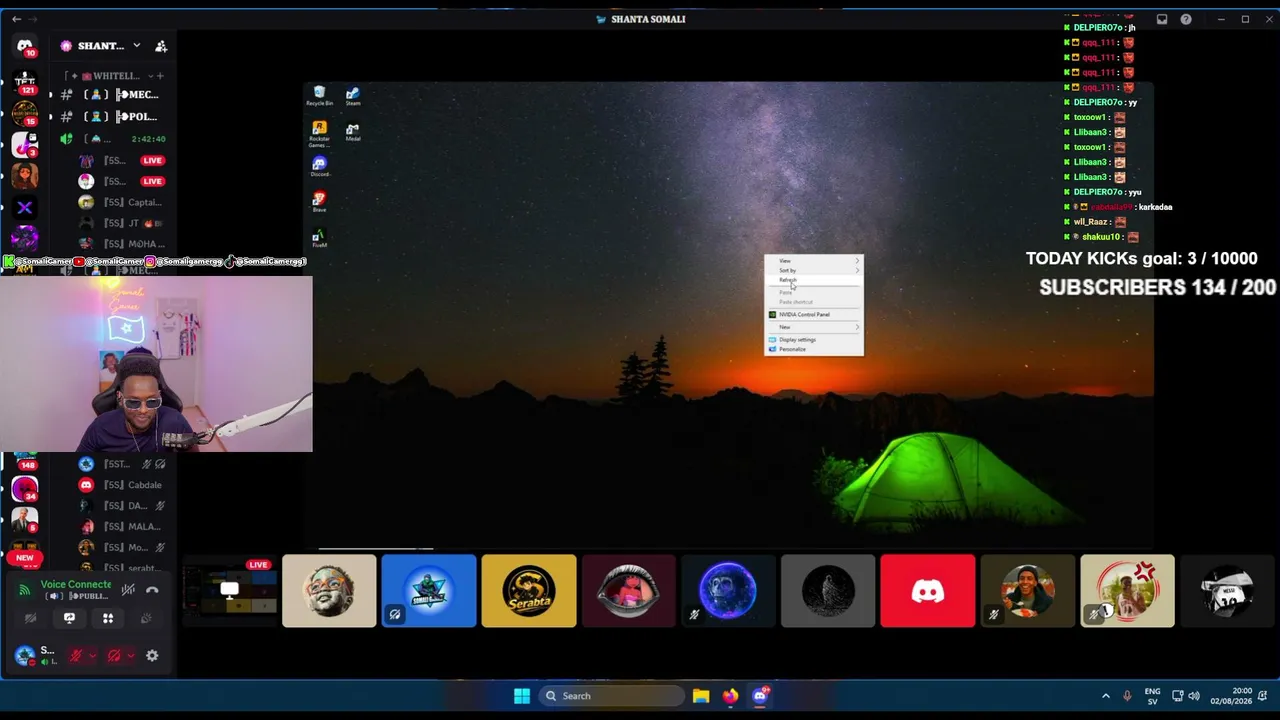Disconnect from the voice channel
Viewport: 1280px width, 720px height.
point(152,590)
